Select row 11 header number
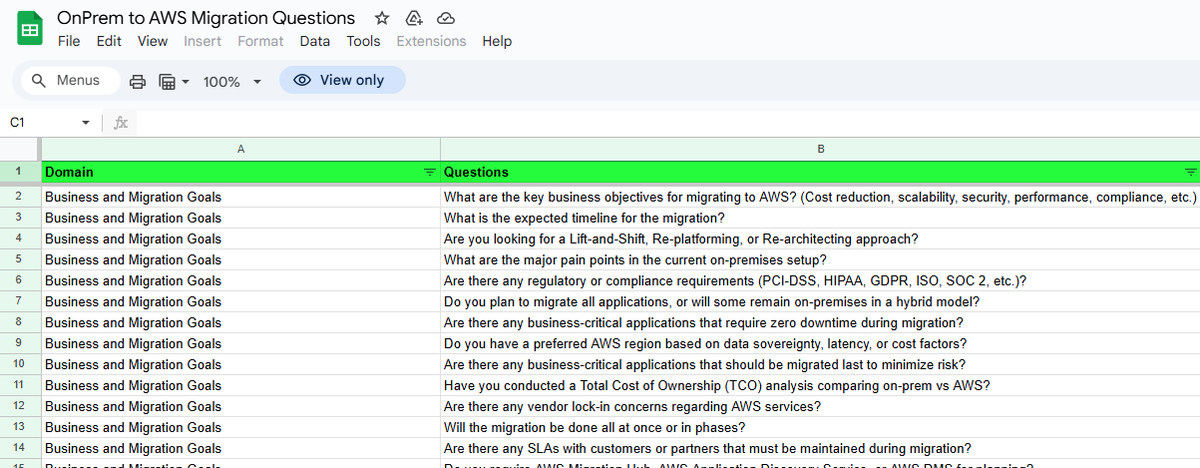 tap(20, 385)
